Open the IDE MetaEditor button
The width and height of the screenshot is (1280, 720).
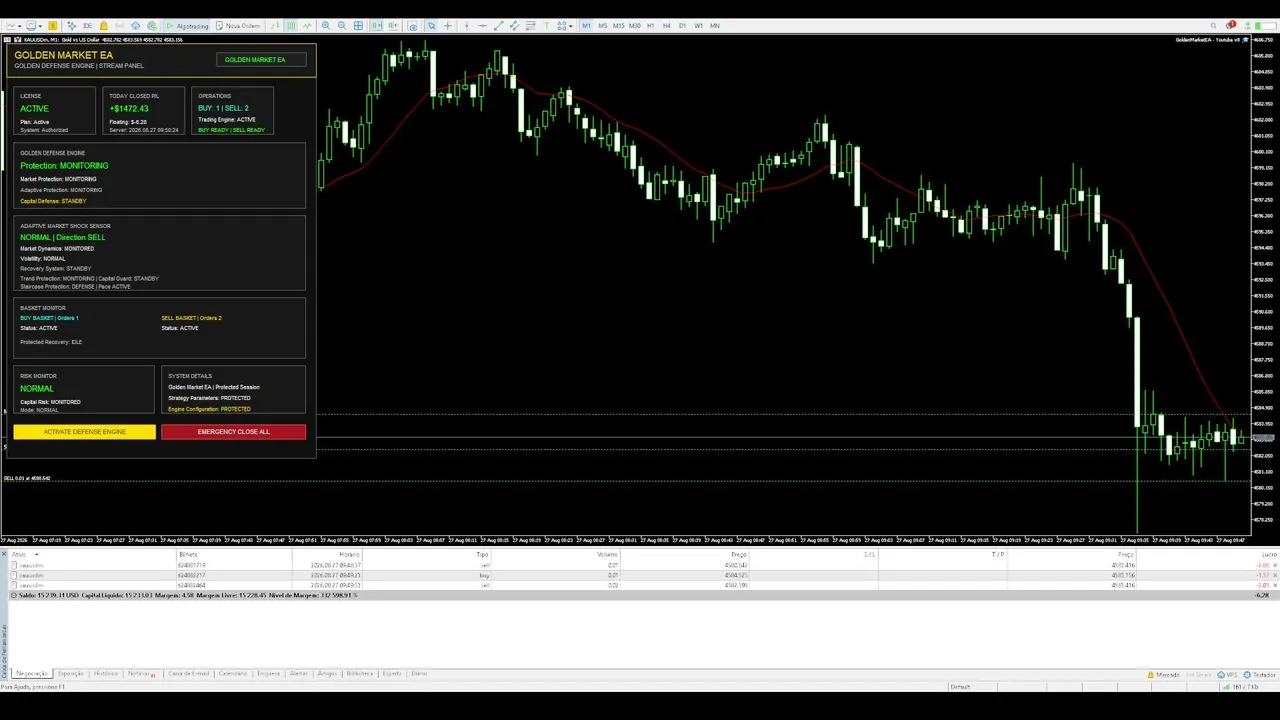point(87,26)
